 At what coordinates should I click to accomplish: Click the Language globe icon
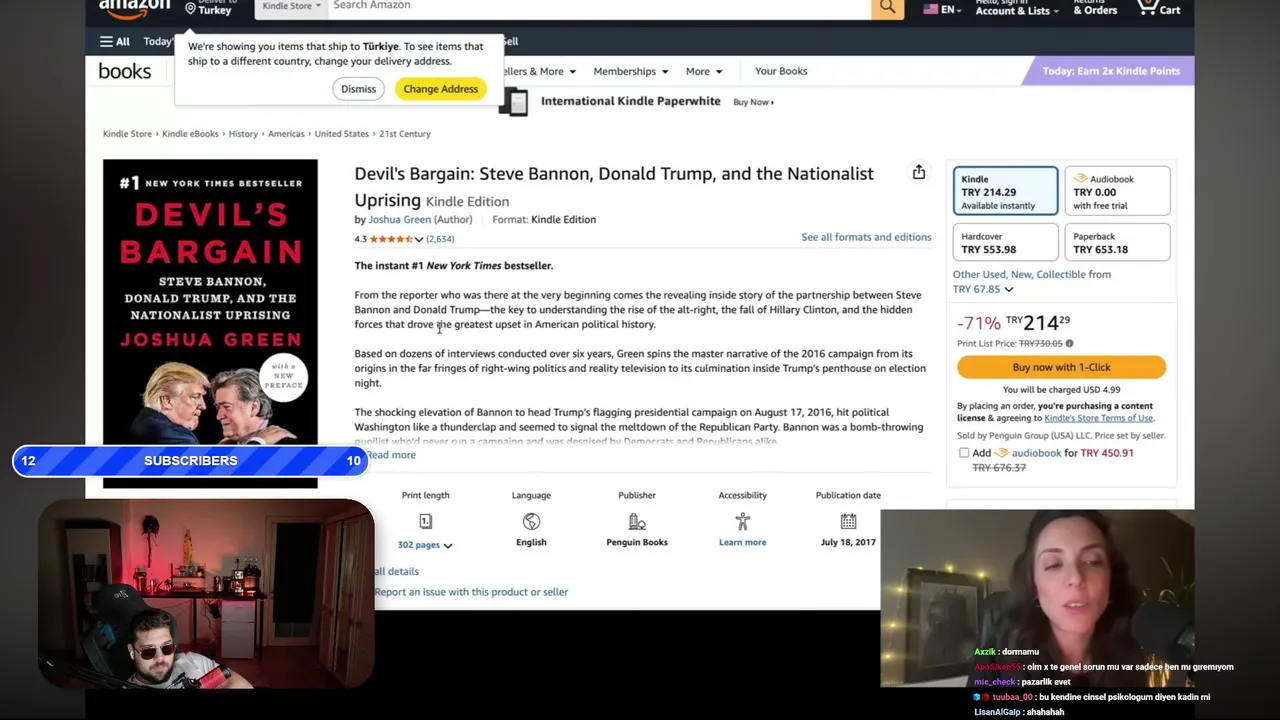coord(531,521)
